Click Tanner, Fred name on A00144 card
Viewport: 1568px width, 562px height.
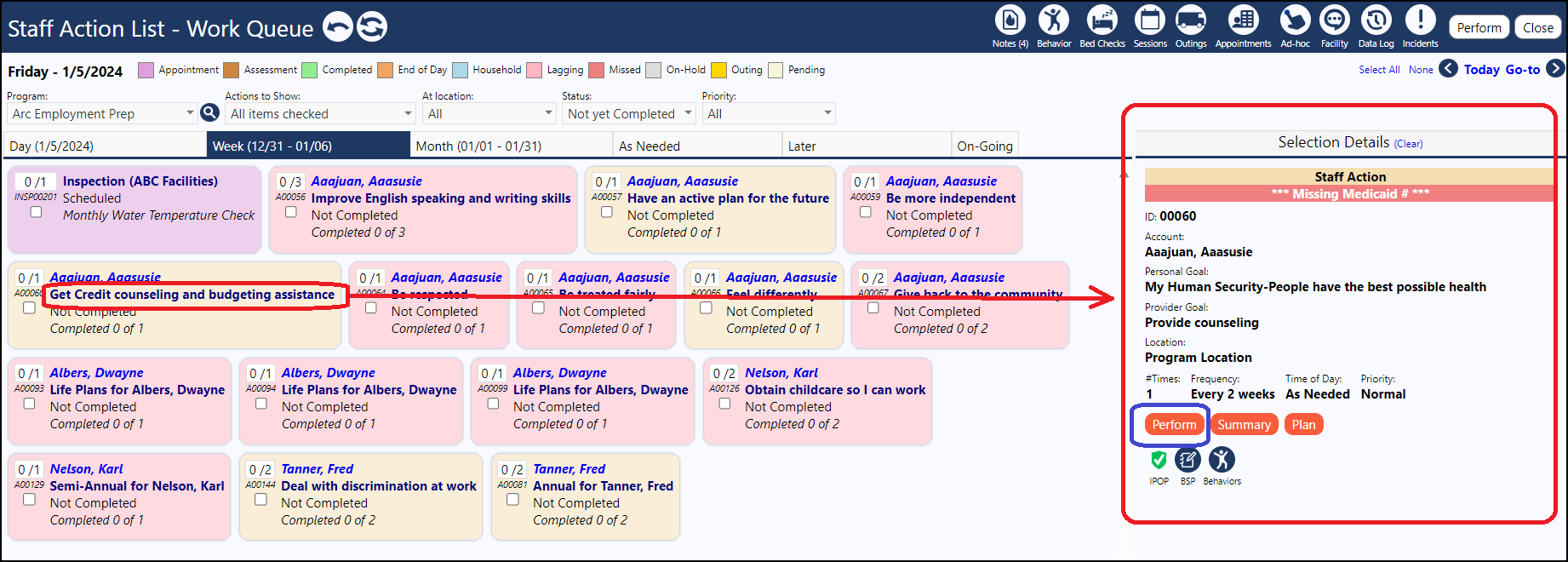[317, 469]
